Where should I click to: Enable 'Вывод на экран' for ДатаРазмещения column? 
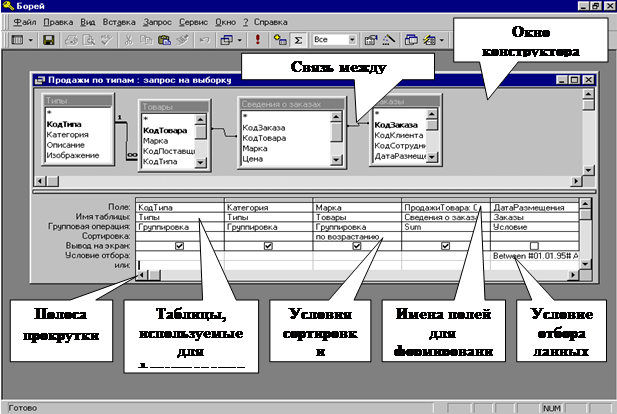534,246
